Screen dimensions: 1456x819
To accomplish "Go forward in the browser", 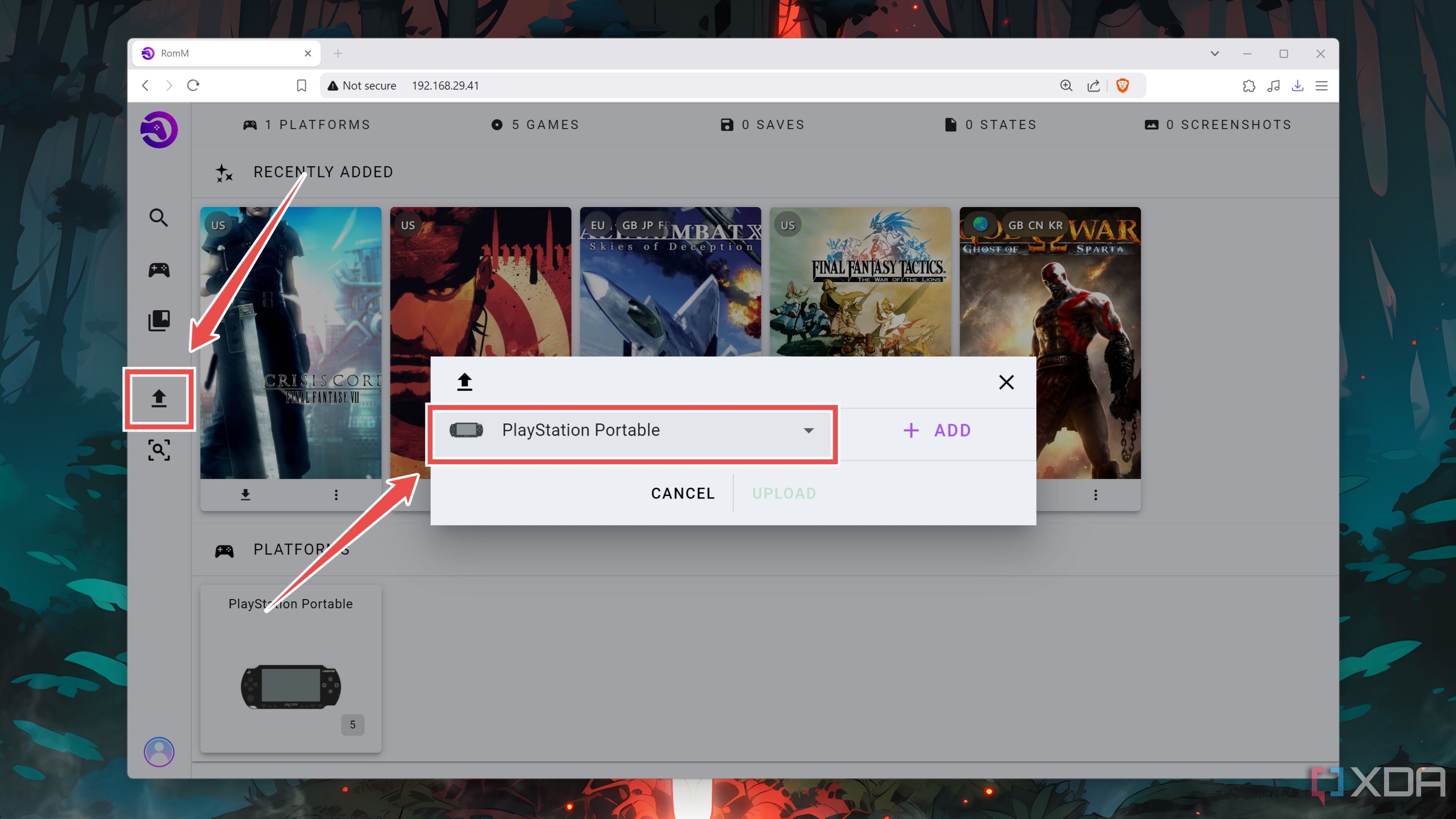I will tap(168, 85).
